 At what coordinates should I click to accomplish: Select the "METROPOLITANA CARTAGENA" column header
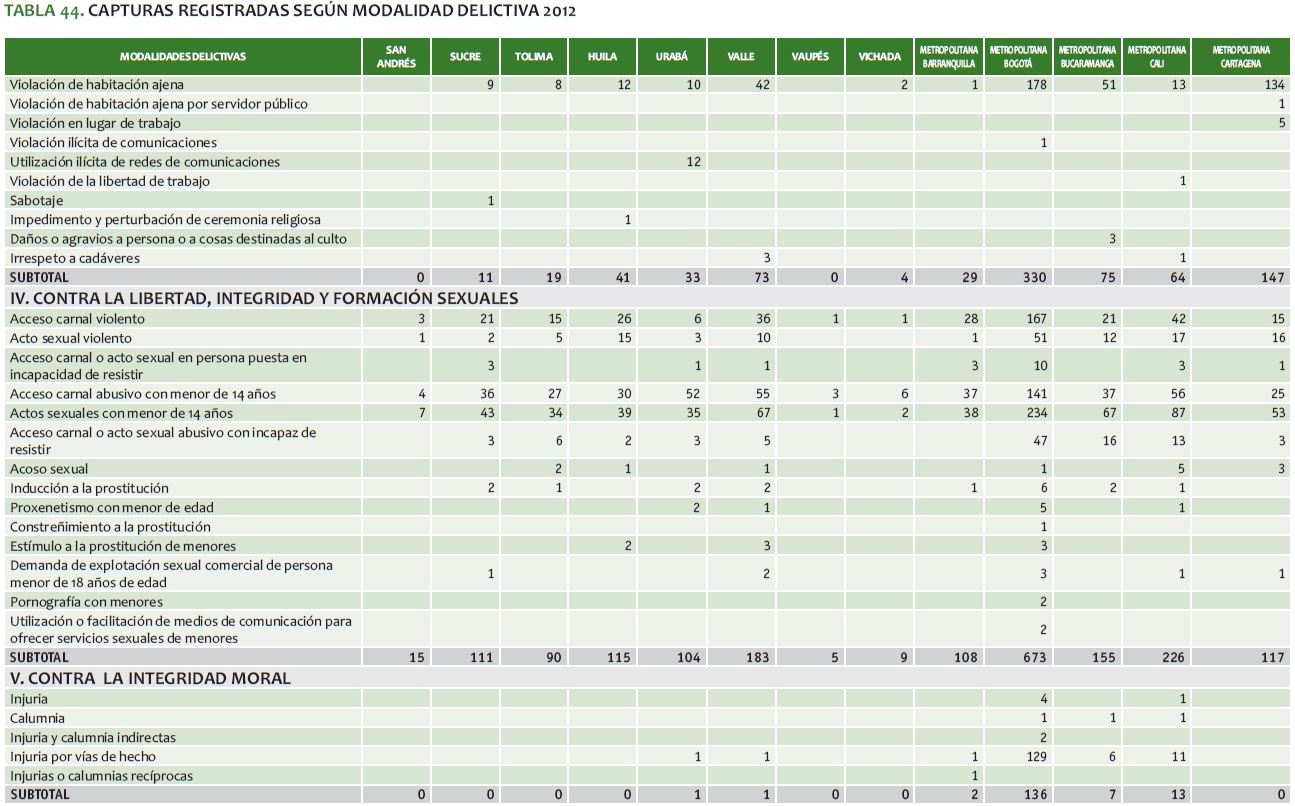click(1240, 57)
